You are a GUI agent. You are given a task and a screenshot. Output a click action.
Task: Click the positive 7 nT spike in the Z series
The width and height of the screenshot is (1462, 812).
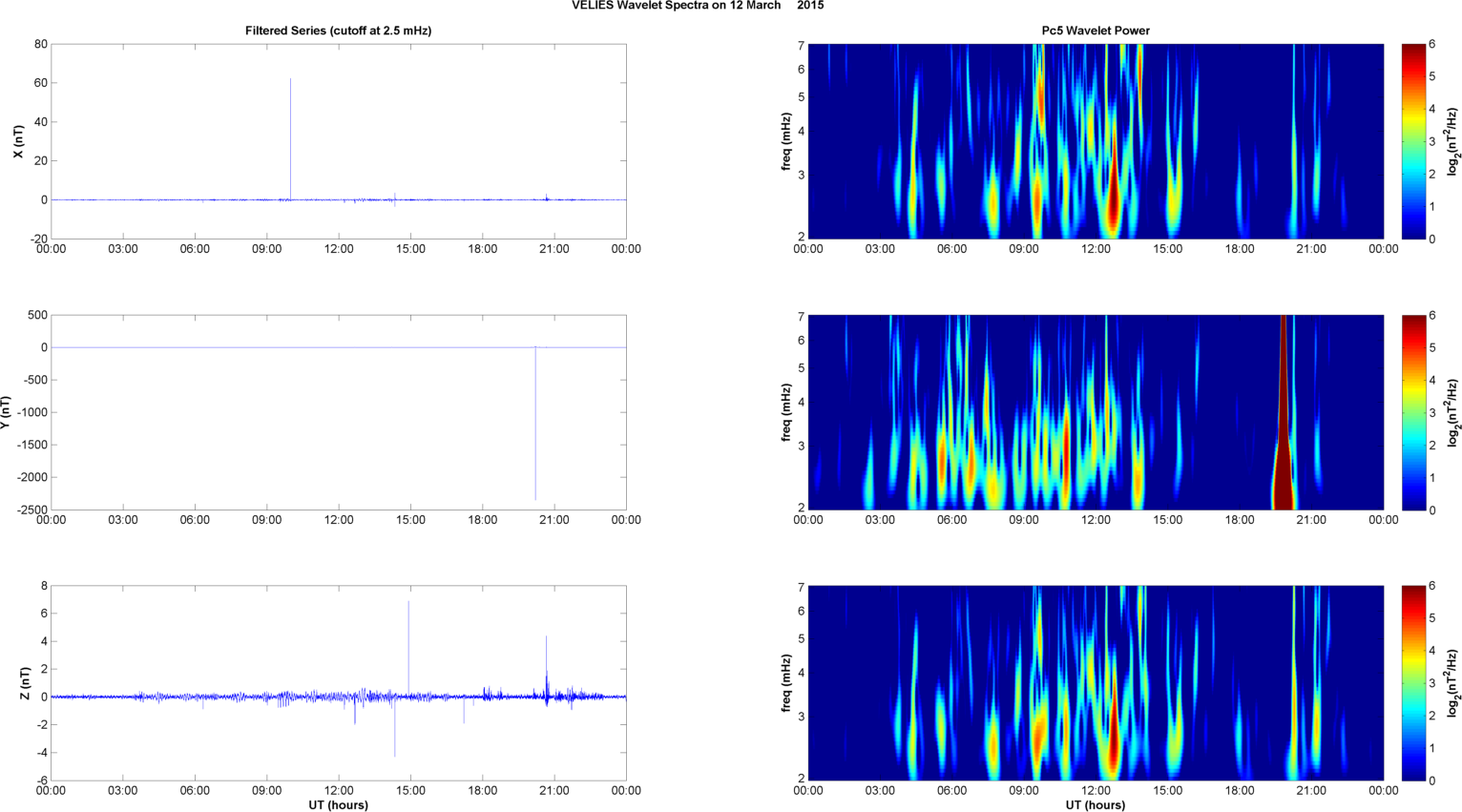(x=408, y=649)
